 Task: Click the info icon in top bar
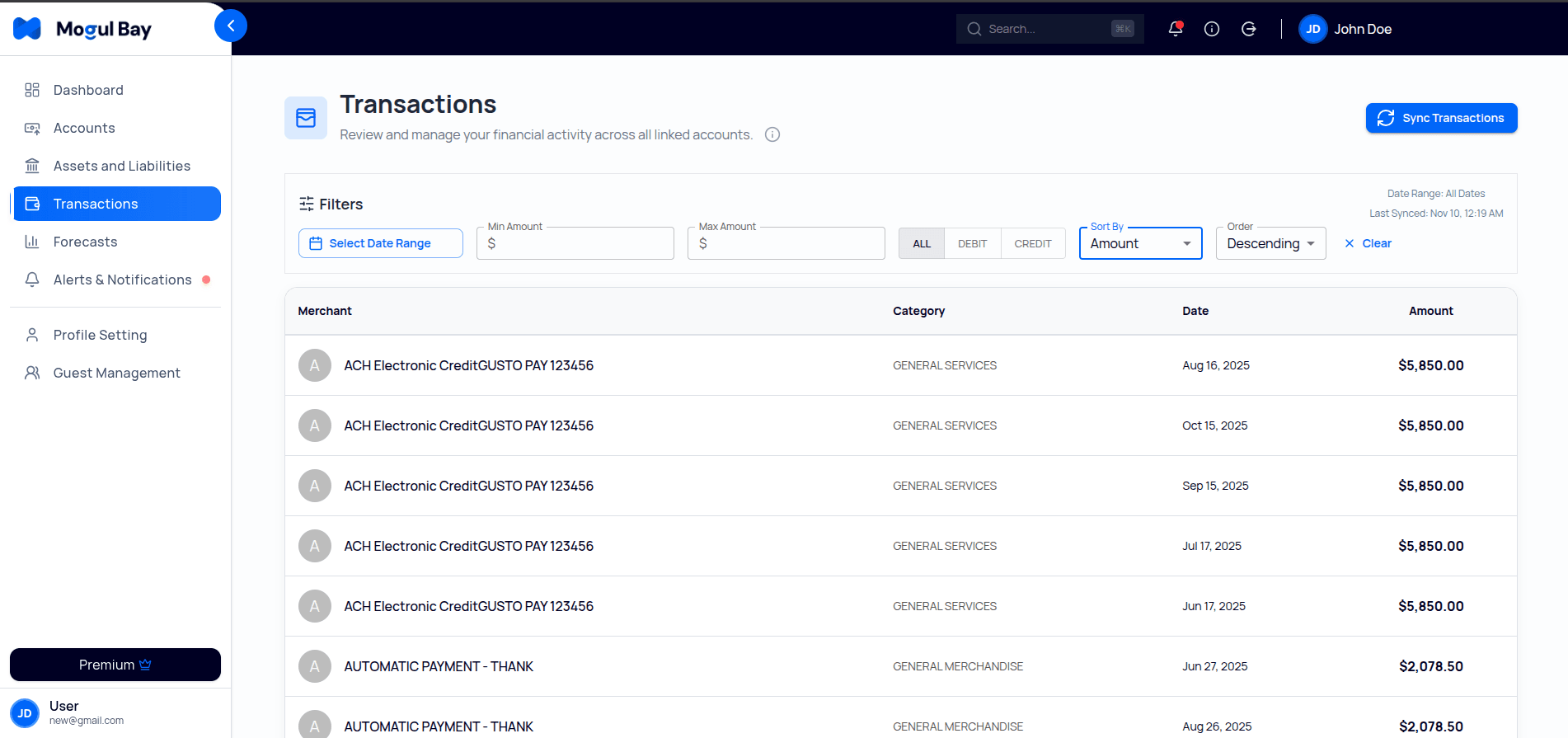(x=1212, y=29)
